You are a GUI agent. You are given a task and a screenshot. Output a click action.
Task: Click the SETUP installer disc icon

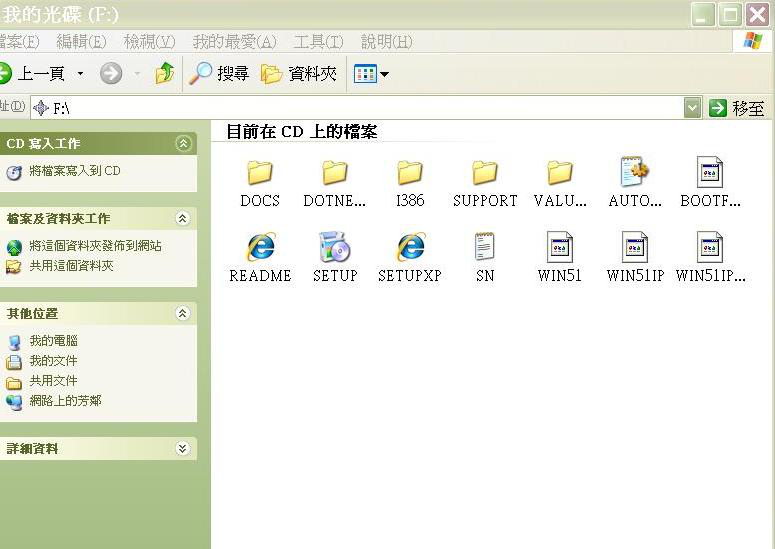click(335, 247)
